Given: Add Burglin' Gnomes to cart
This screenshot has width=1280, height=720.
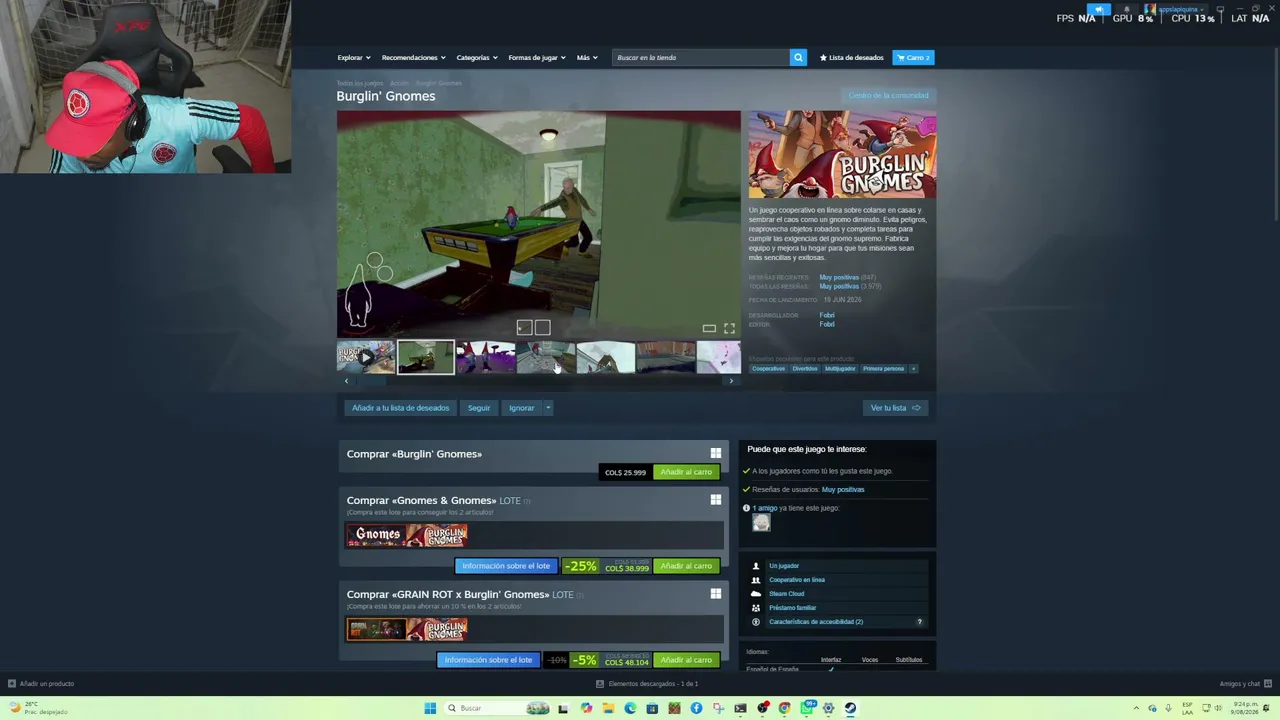Looking at the screenshot, I should [x=686, y=472].
